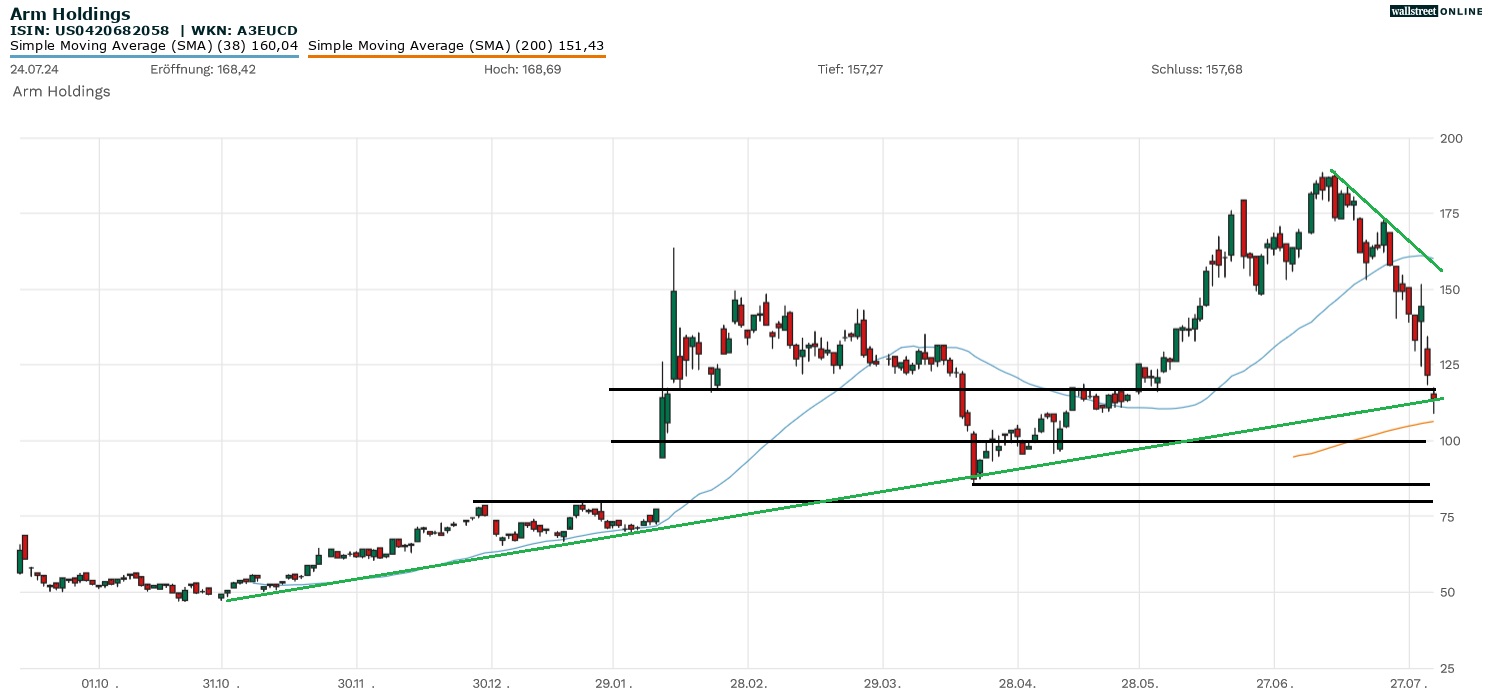Click the 31.10. date axis label

(223, 682)
